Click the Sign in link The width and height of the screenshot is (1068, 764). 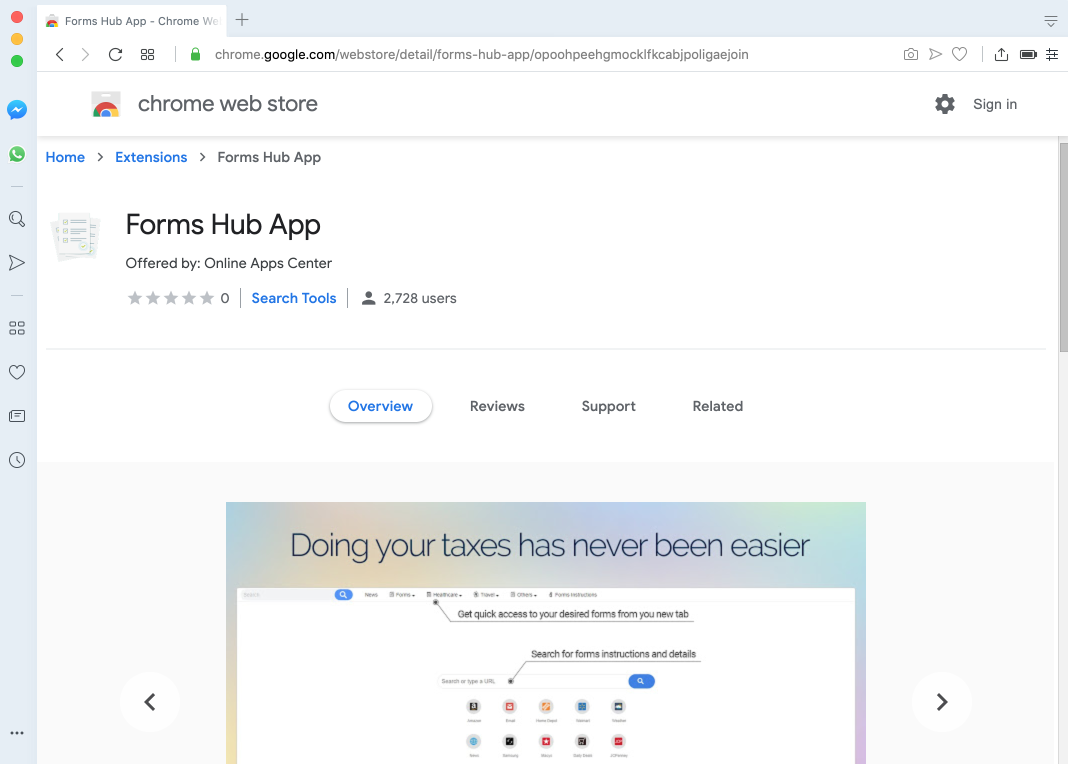point(995,104)
